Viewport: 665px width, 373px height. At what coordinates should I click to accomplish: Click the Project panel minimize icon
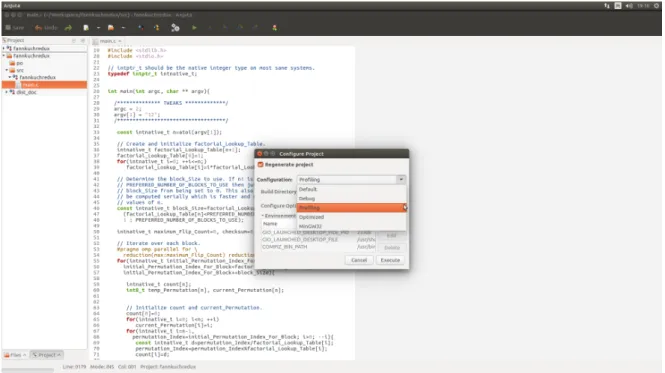[74, 41]
